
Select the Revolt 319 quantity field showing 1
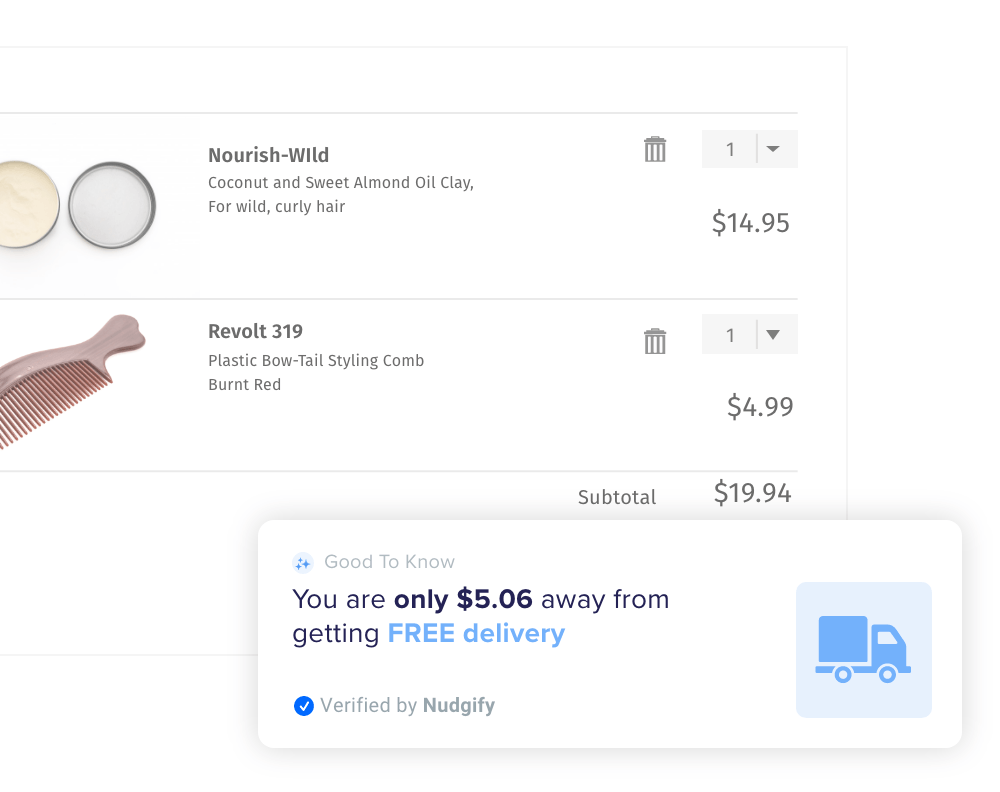[x=730, y=334]
